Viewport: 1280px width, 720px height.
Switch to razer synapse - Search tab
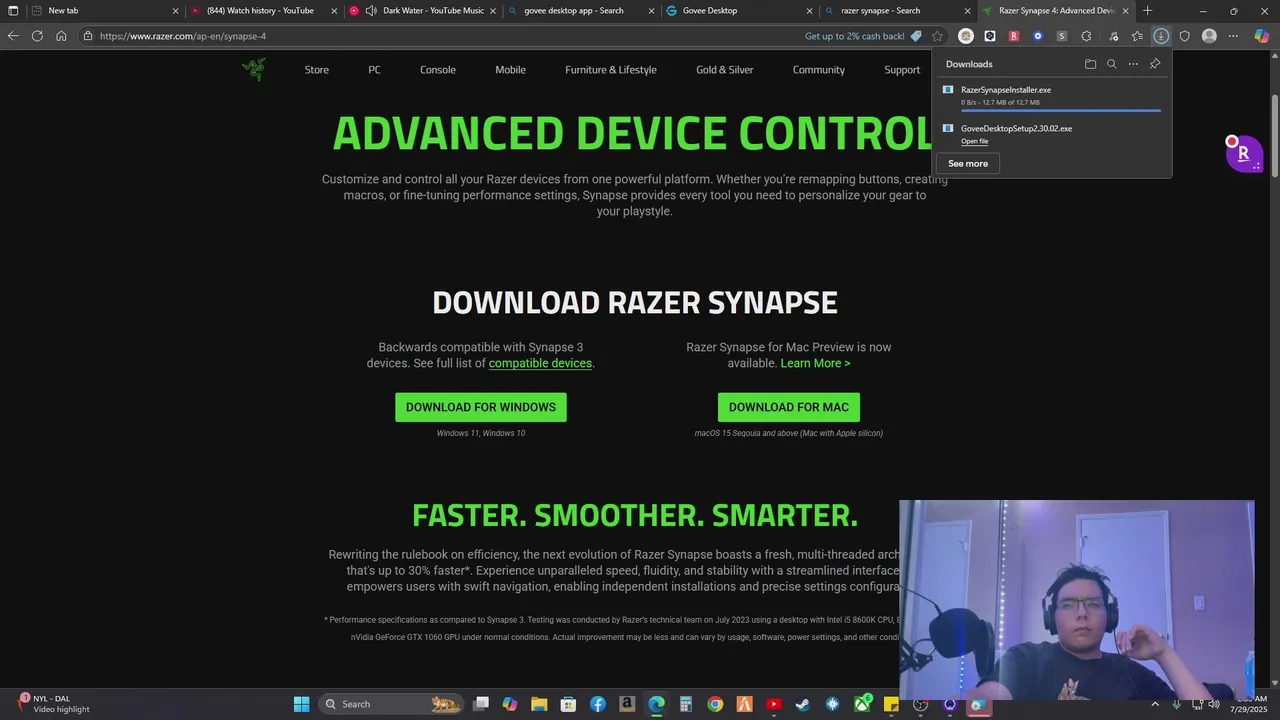pyautogui.click(x=897, y=11)
